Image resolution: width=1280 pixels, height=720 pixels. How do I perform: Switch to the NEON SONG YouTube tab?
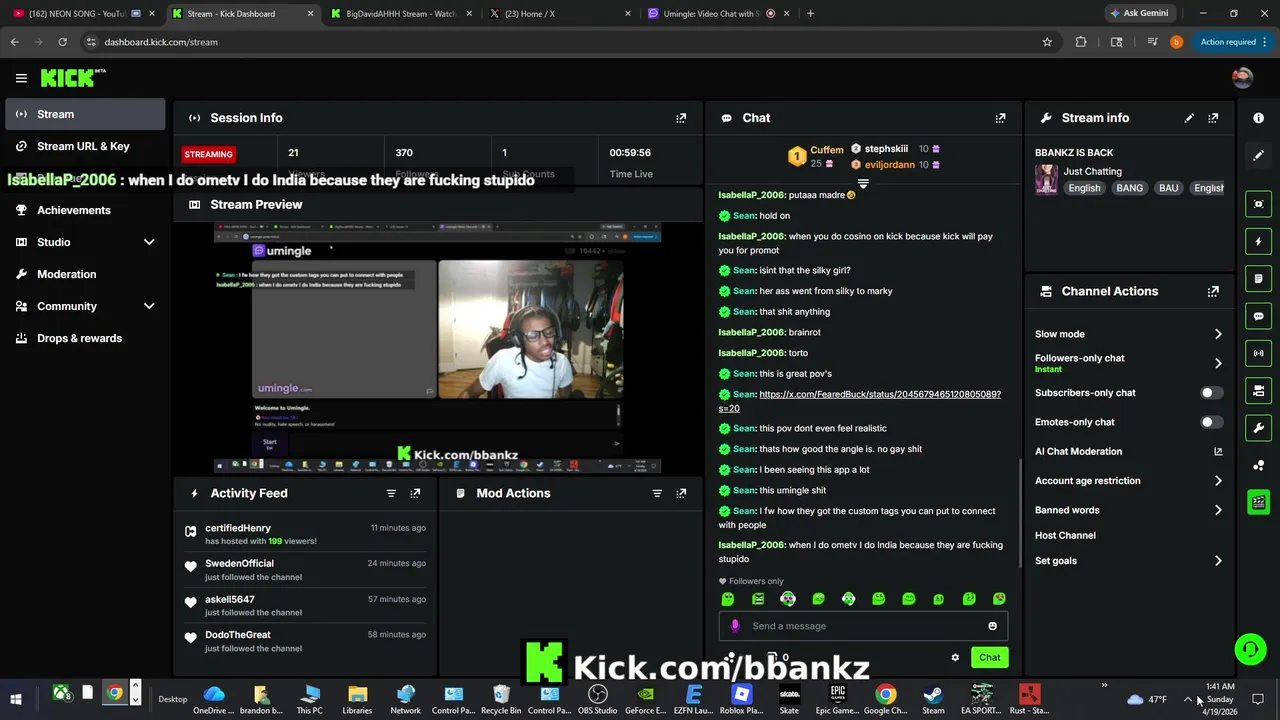(x=84, y=14)
